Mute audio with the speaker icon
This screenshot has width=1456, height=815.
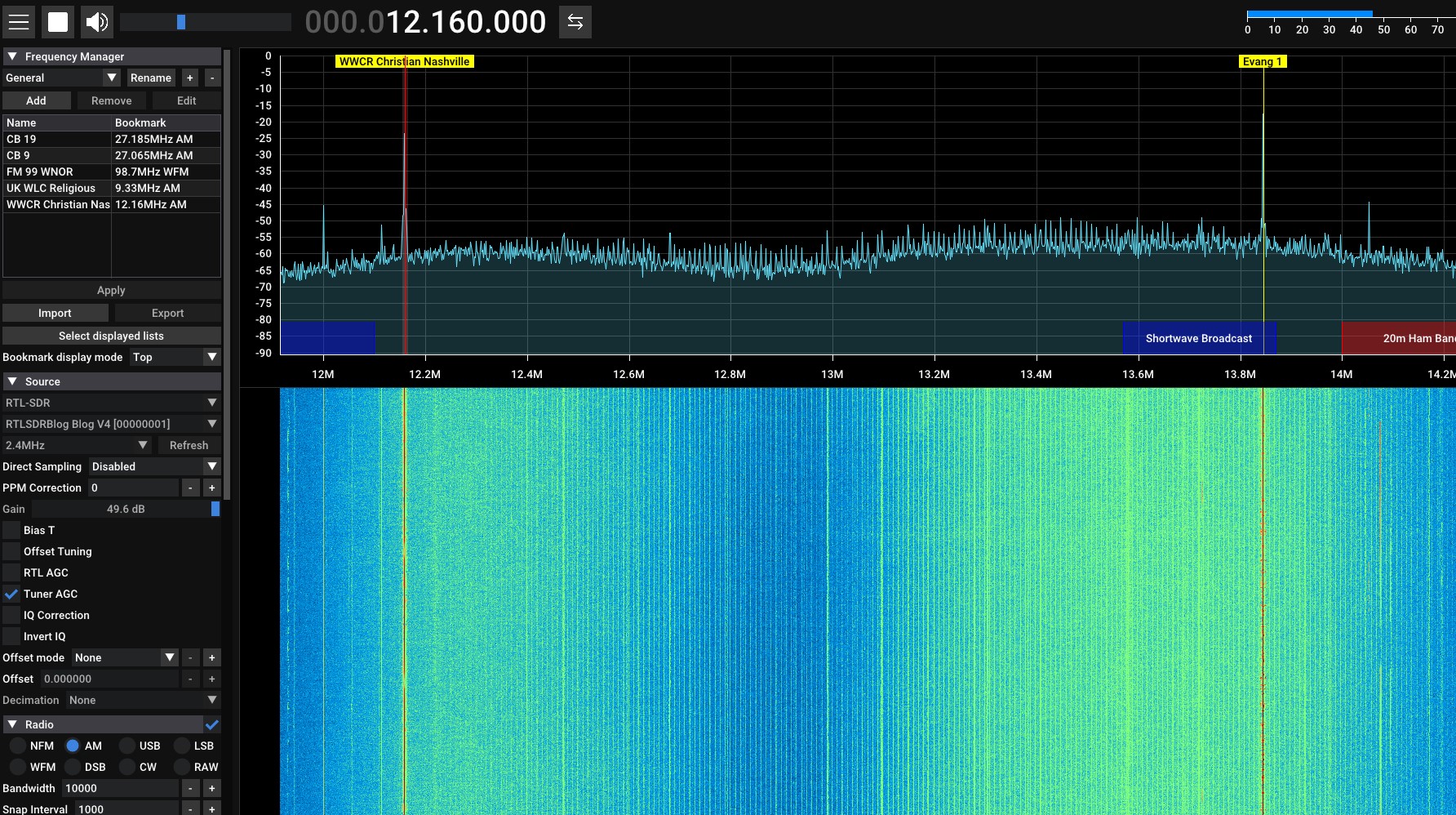click(x=97, y=22)
